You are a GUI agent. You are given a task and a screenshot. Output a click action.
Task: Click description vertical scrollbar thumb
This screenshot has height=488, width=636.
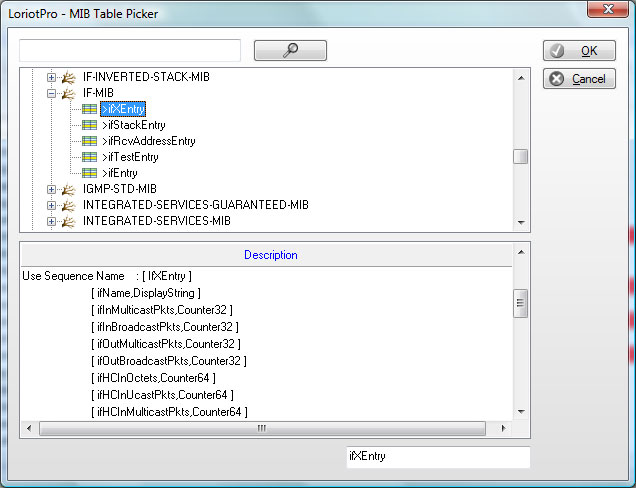tap(521, 303)
